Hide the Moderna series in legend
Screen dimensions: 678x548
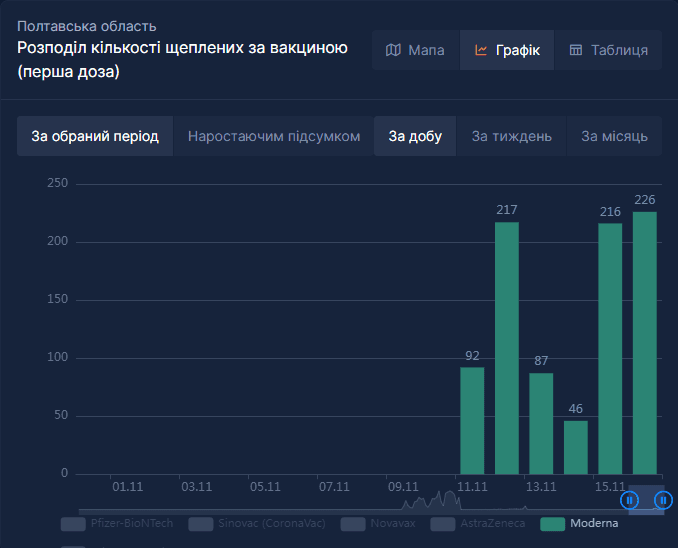coord(579,524)
